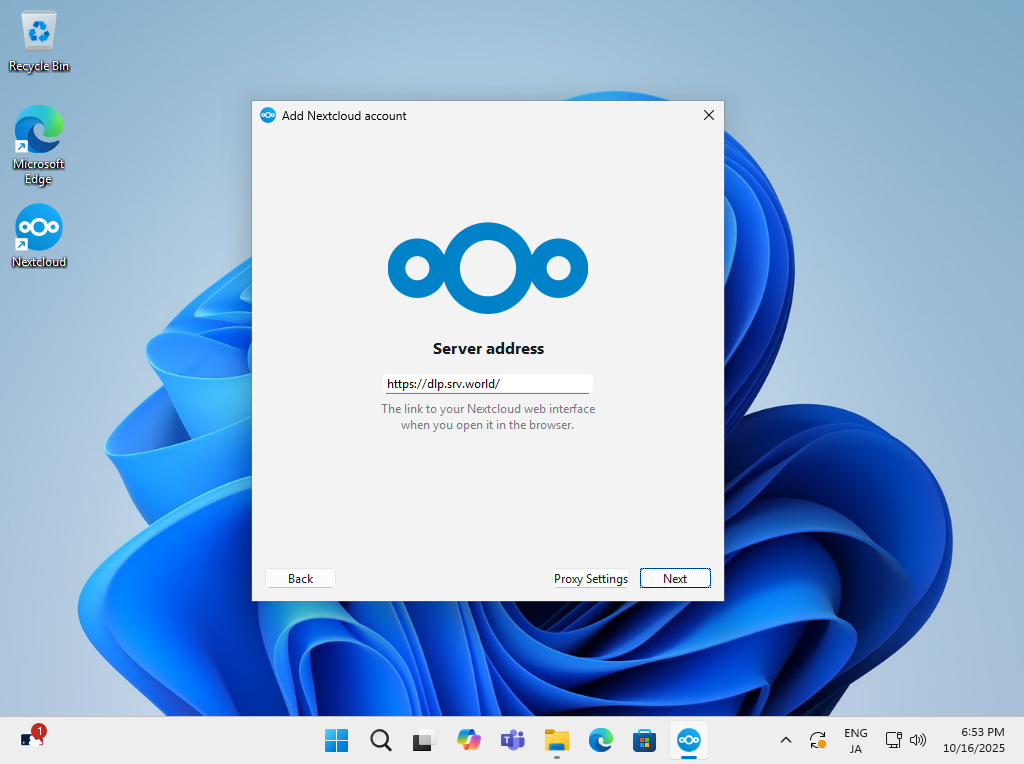This screenshot has width=1024, height=764.
Task: Open Task View from the taskbar
Action: pos(424,740)
